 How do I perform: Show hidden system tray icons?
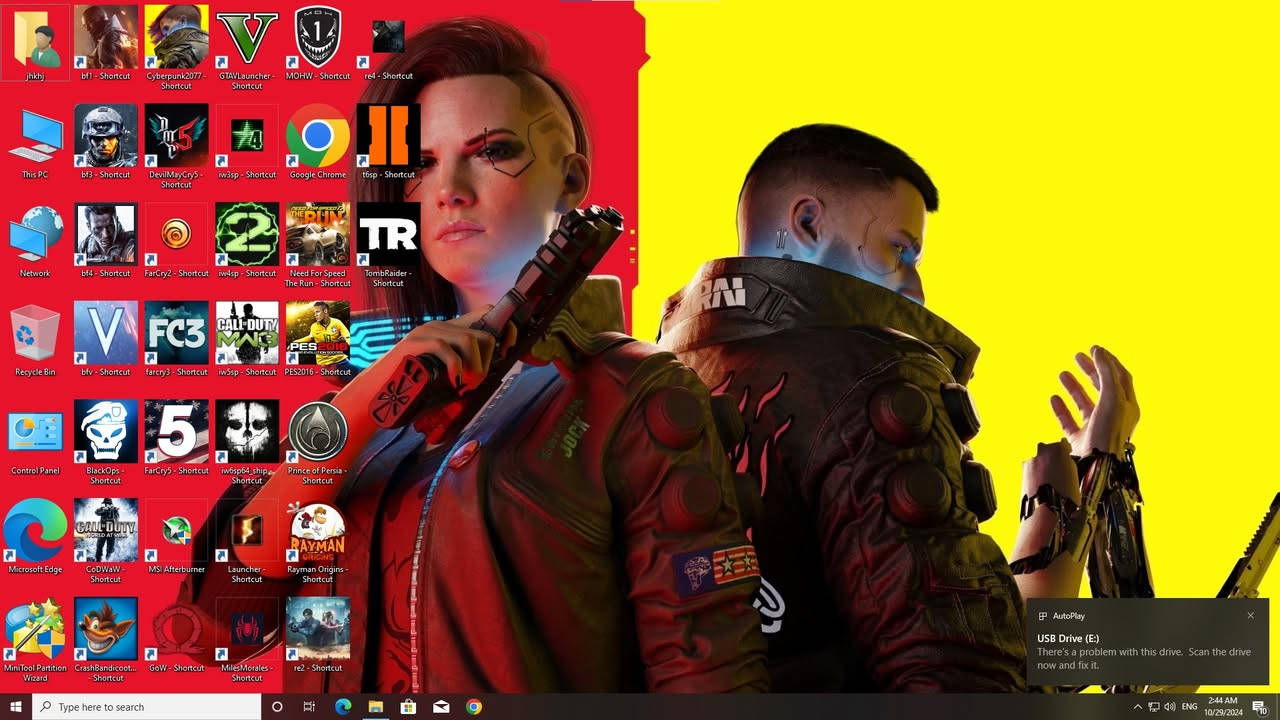1138,707
